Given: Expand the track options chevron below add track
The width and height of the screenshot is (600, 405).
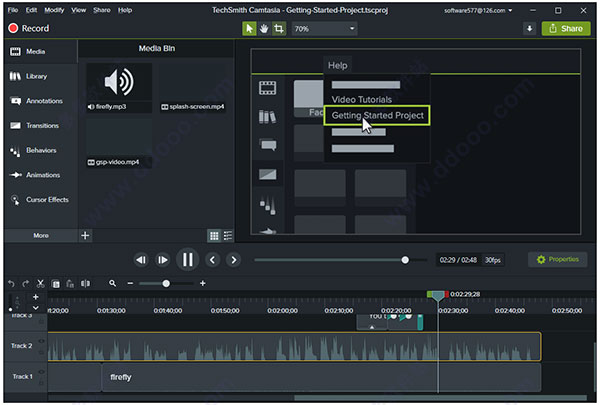Looking at the screenshot, I should [36, 308].
